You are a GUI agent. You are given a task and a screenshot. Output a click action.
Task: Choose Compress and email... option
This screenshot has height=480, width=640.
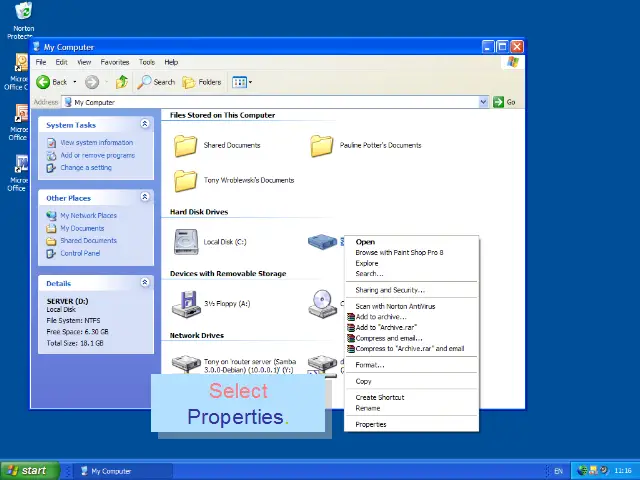[x=411, y=338]
